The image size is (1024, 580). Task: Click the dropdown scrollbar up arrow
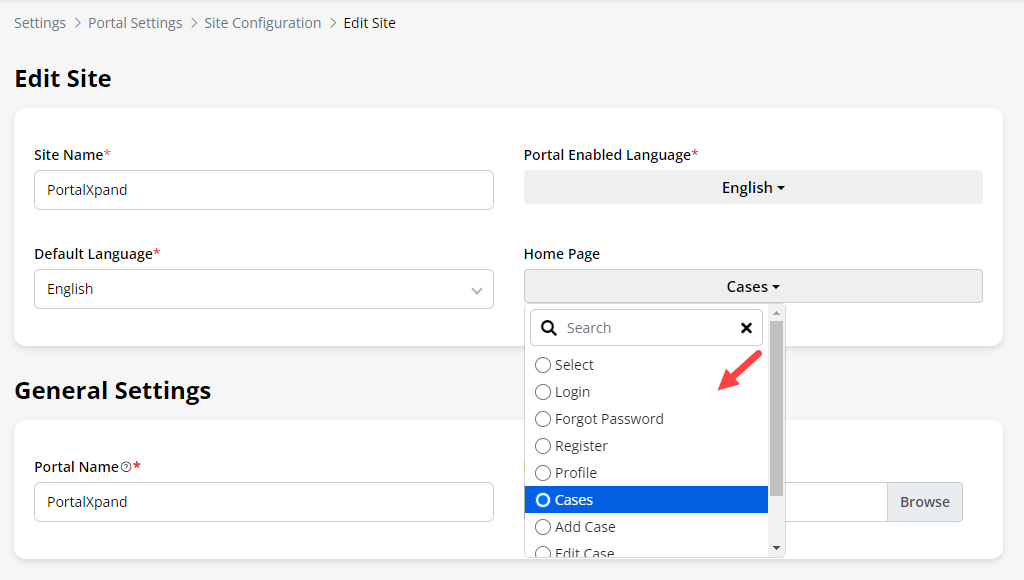point(776,313)
